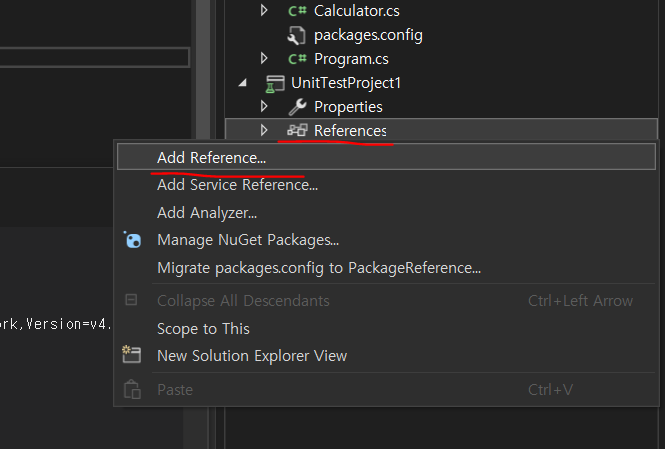Click the New Solution Explorer View icon
Viewport: 665px width, 449px height.
pos(132,355)
